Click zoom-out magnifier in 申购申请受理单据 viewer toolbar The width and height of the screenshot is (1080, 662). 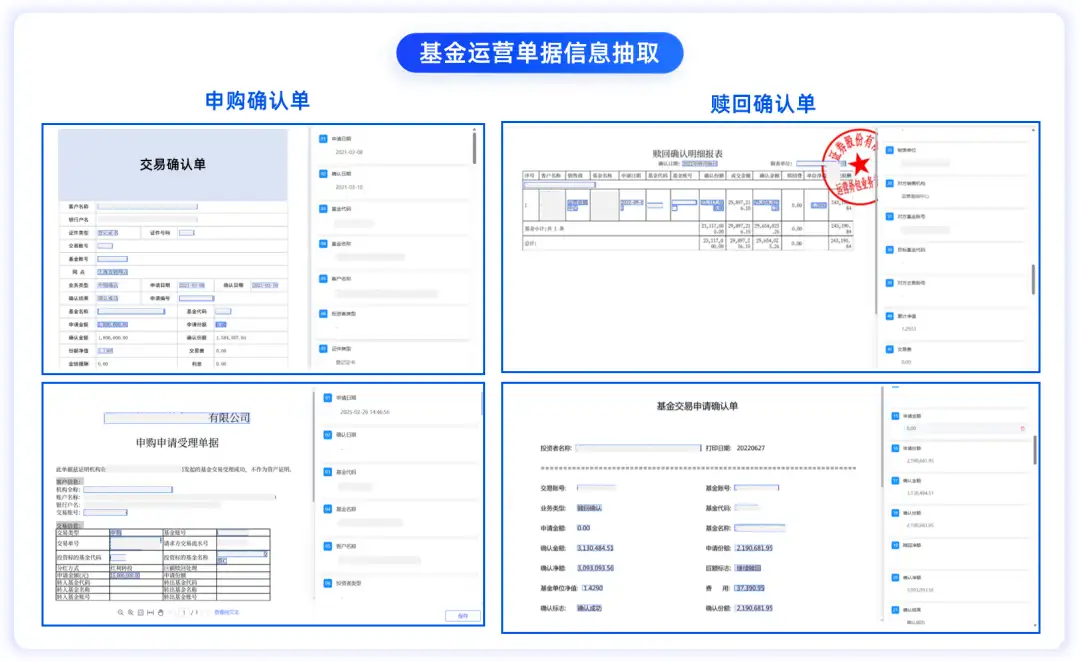[x=121, y=612]
